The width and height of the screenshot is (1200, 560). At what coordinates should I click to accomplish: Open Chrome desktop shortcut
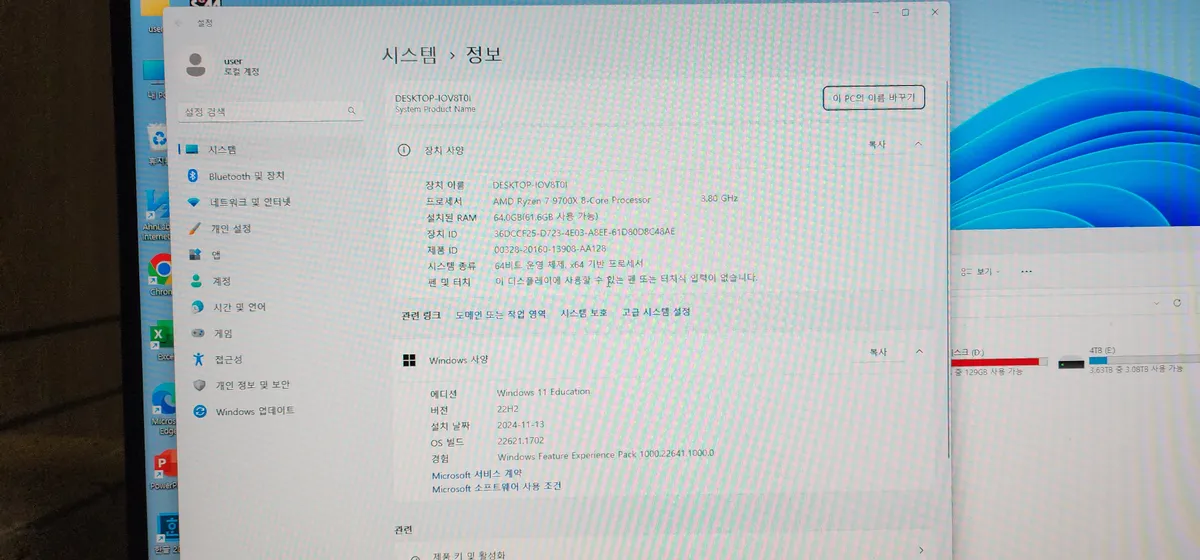pyautogui.click(x=160, y=271)
